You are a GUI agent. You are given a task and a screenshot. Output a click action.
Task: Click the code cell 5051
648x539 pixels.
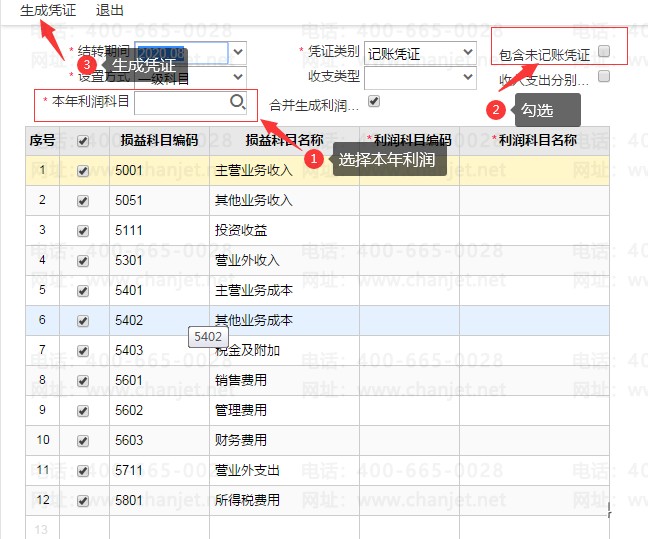[160, 200]
